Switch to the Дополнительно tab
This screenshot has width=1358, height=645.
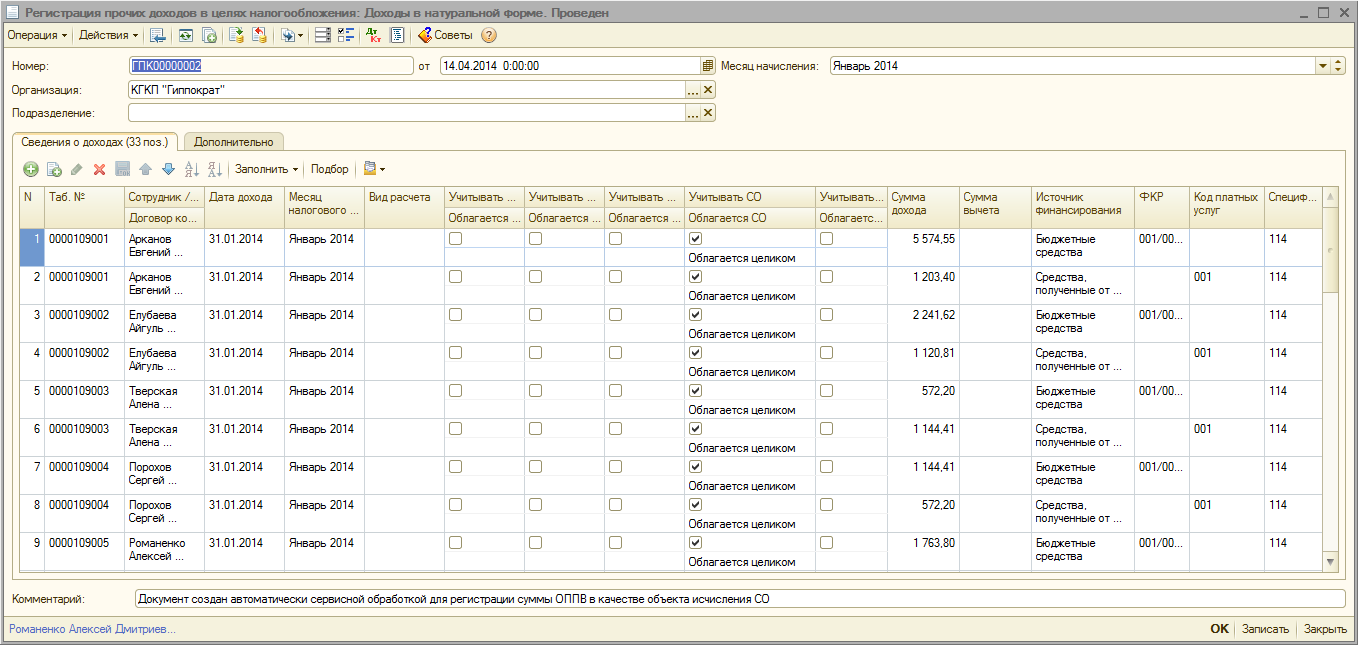pyautogui.click(x=234, y=142)
